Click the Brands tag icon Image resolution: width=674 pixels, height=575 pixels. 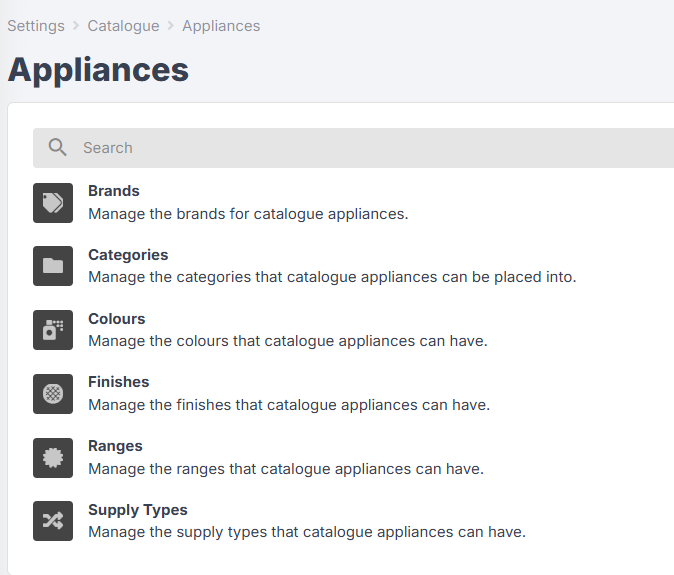point(53,203)
